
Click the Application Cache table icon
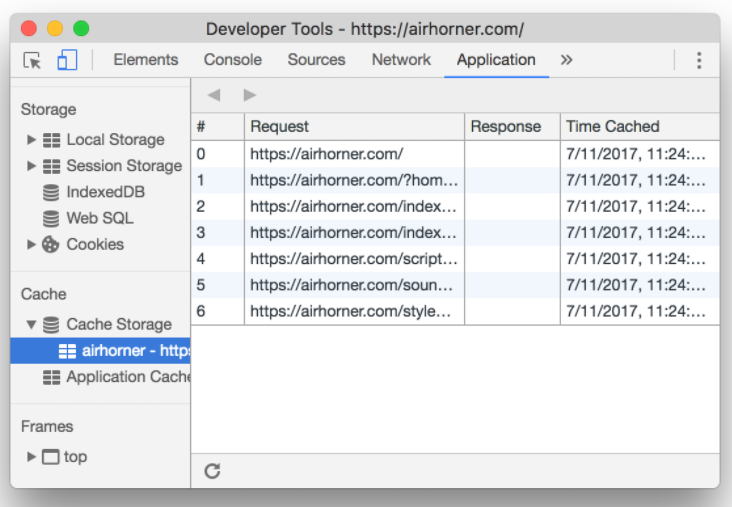(51, 377)
